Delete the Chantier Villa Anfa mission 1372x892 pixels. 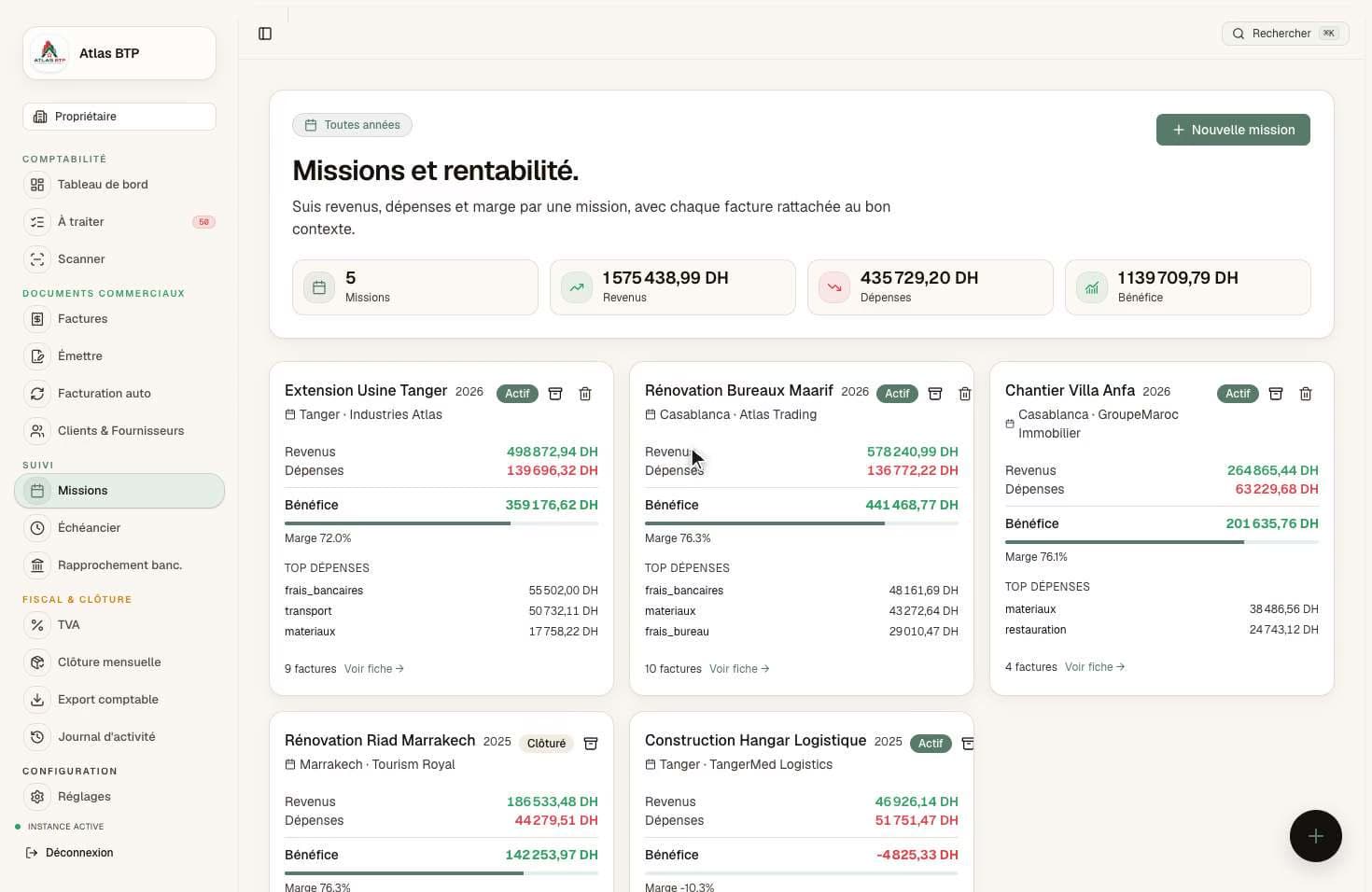click(1306, 394)
